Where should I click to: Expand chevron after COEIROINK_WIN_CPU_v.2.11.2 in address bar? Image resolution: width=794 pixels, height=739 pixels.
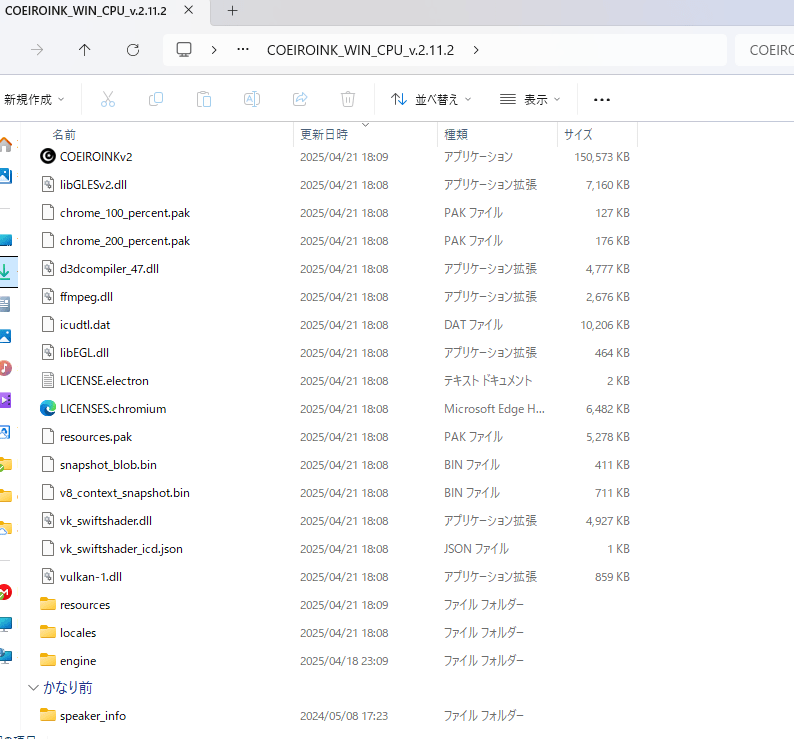coord(476,50)
